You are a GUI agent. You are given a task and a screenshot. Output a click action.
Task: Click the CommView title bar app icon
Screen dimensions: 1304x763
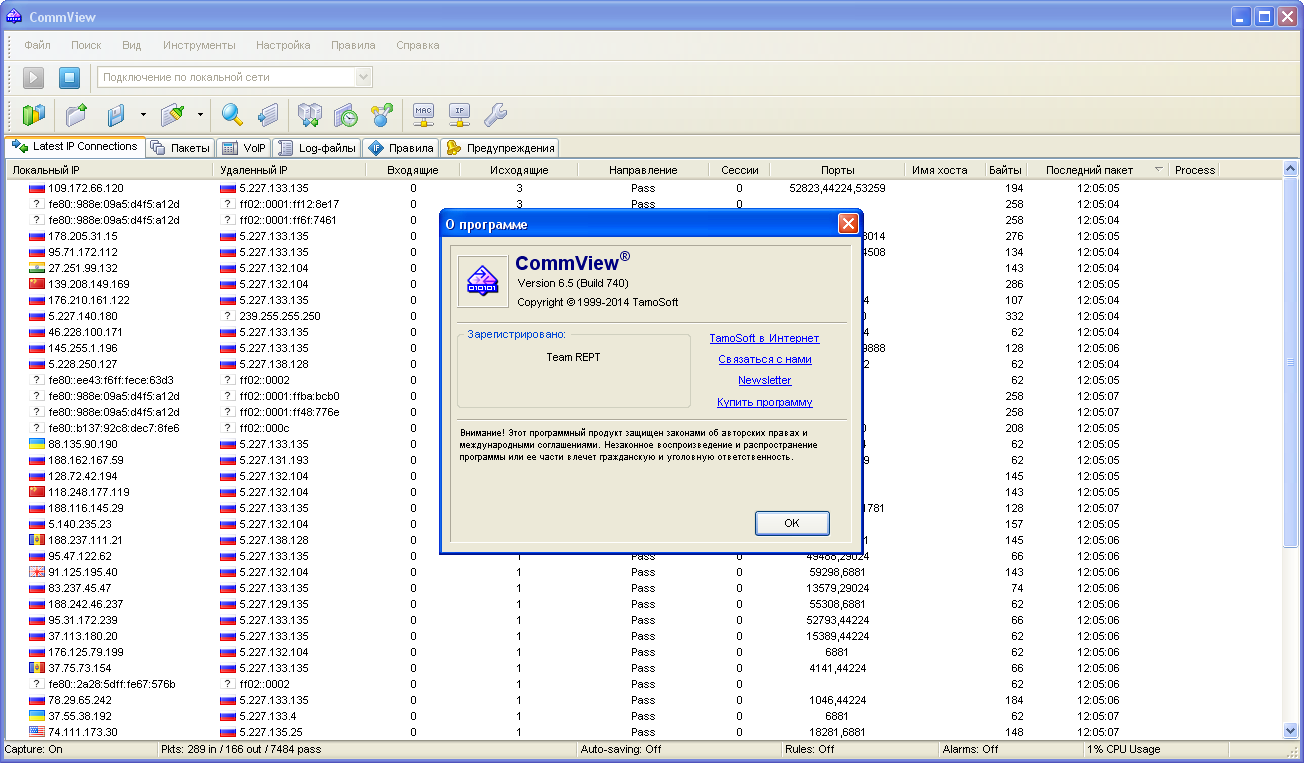(14, 17)
